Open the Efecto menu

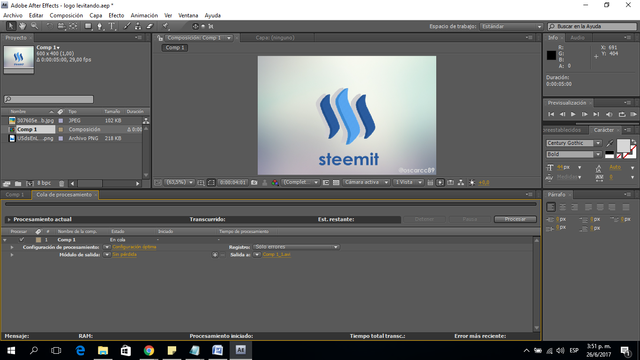click(x=116, y=16)
